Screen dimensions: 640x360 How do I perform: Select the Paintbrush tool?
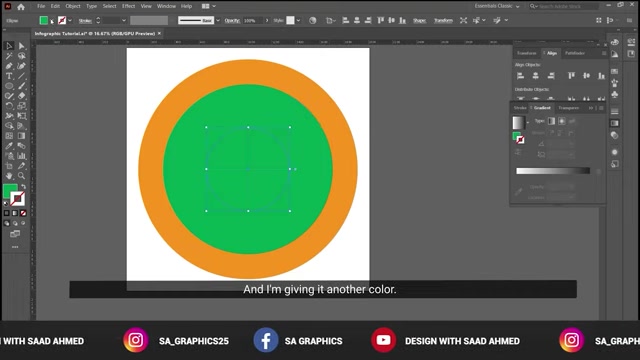(22, 86)
